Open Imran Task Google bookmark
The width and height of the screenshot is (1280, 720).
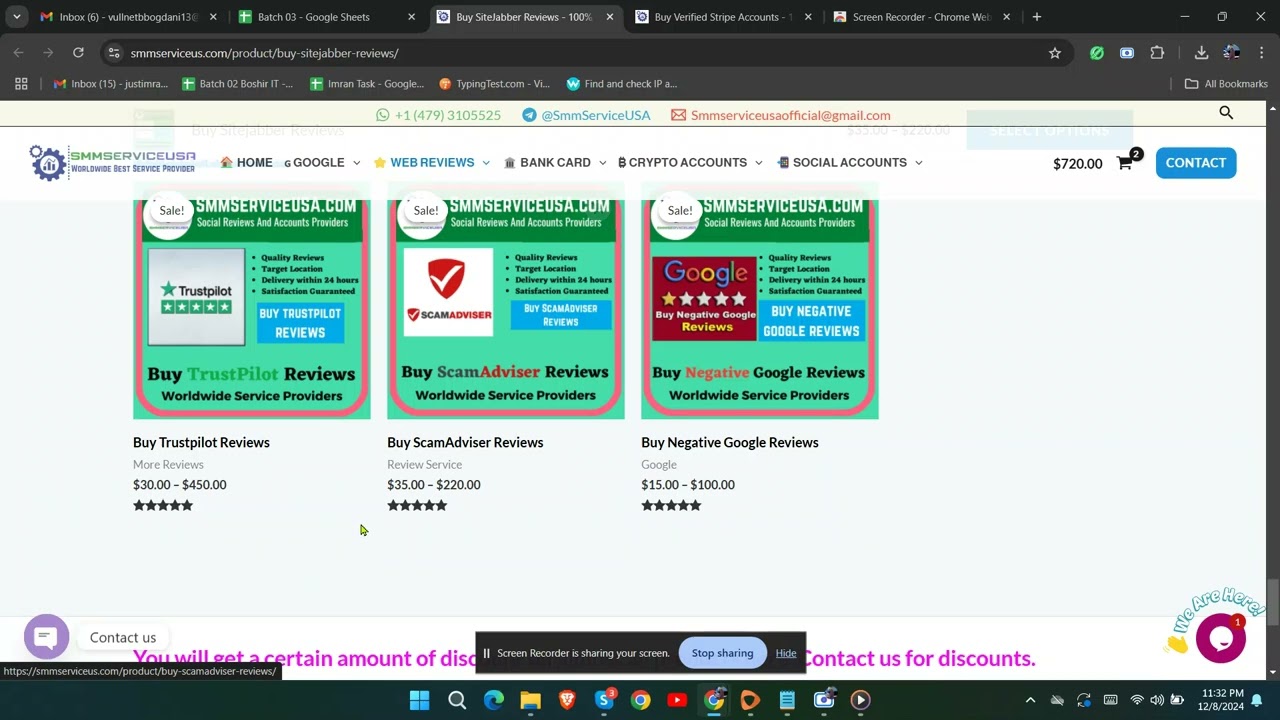(367, 84)
